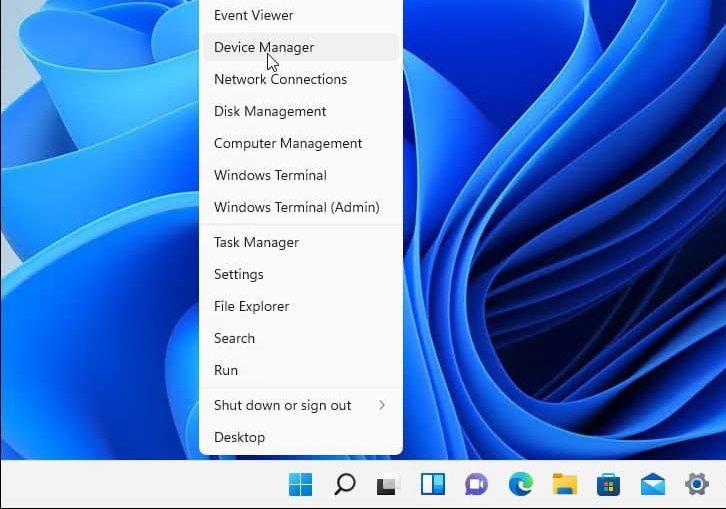Select Search in the context menu
The image size is (726, 509).
pos(301,338)
